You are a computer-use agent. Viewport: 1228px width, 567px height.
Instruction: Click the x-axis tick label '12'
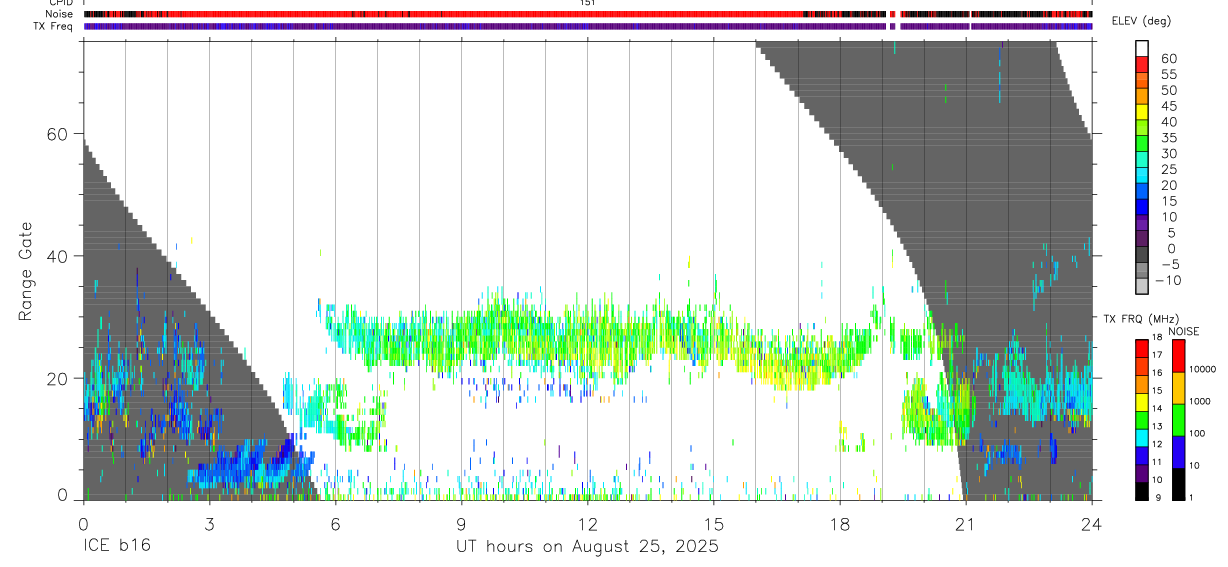point(587,523)
